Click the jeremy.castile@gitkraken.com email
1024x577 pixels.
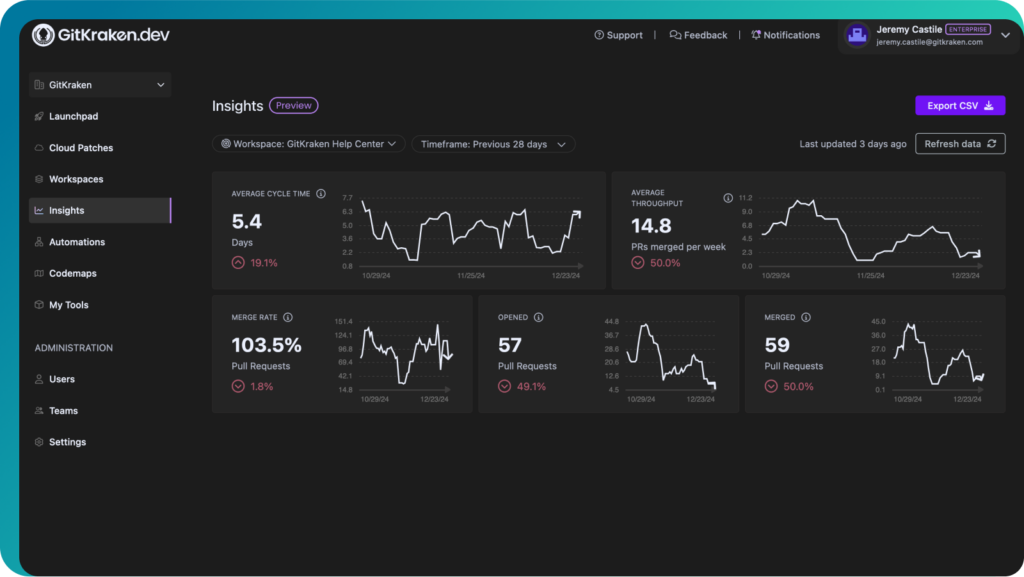tap(929, 42)
